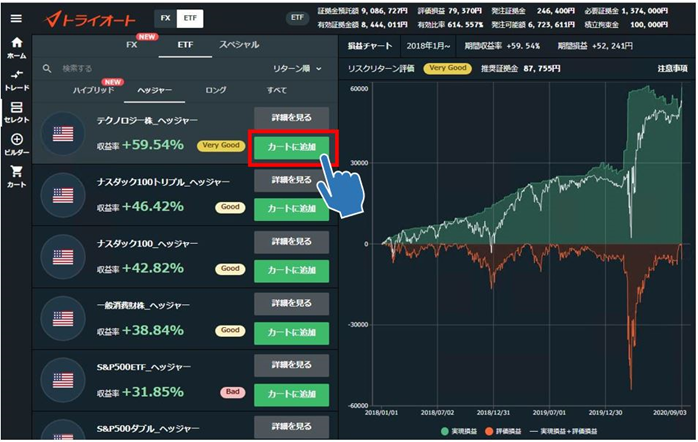The width and height of the screenshot is (698, 442).
Task: Click the 2018/01/01 axis date label
Action: point(381,413)
